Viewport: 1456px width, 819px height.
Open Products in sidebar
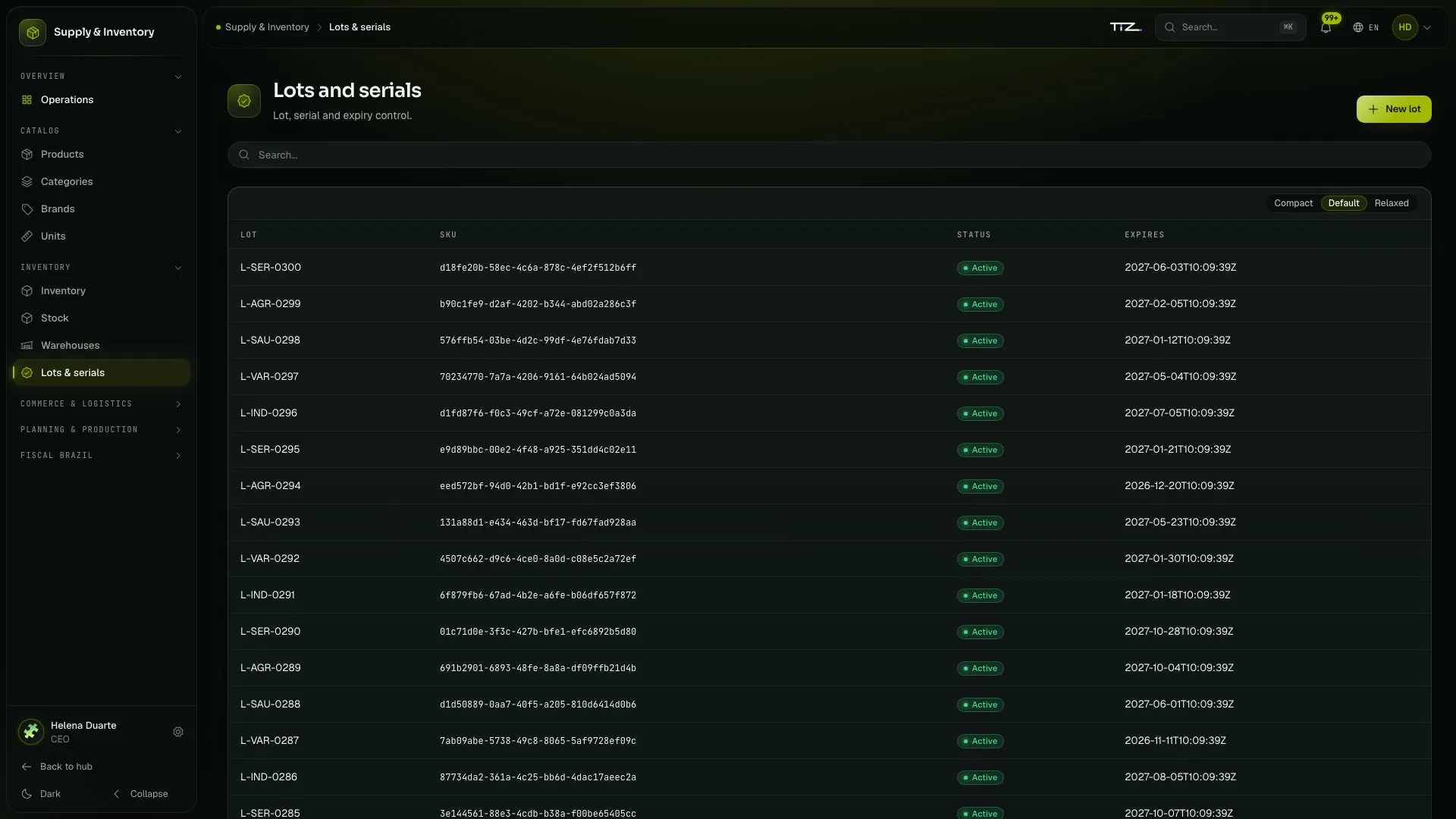click(102, 155)
